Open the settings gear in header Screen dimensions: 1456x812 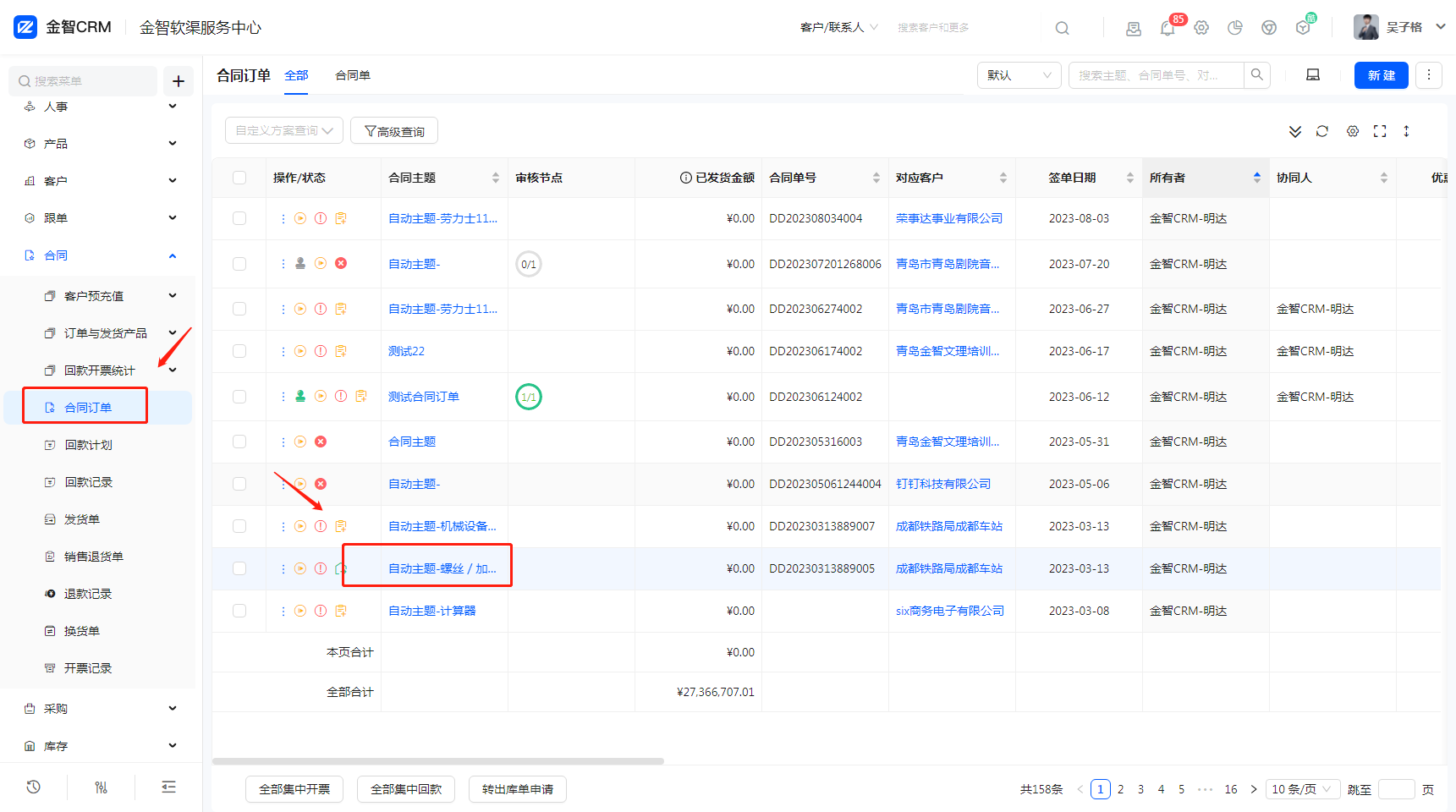1201,28
